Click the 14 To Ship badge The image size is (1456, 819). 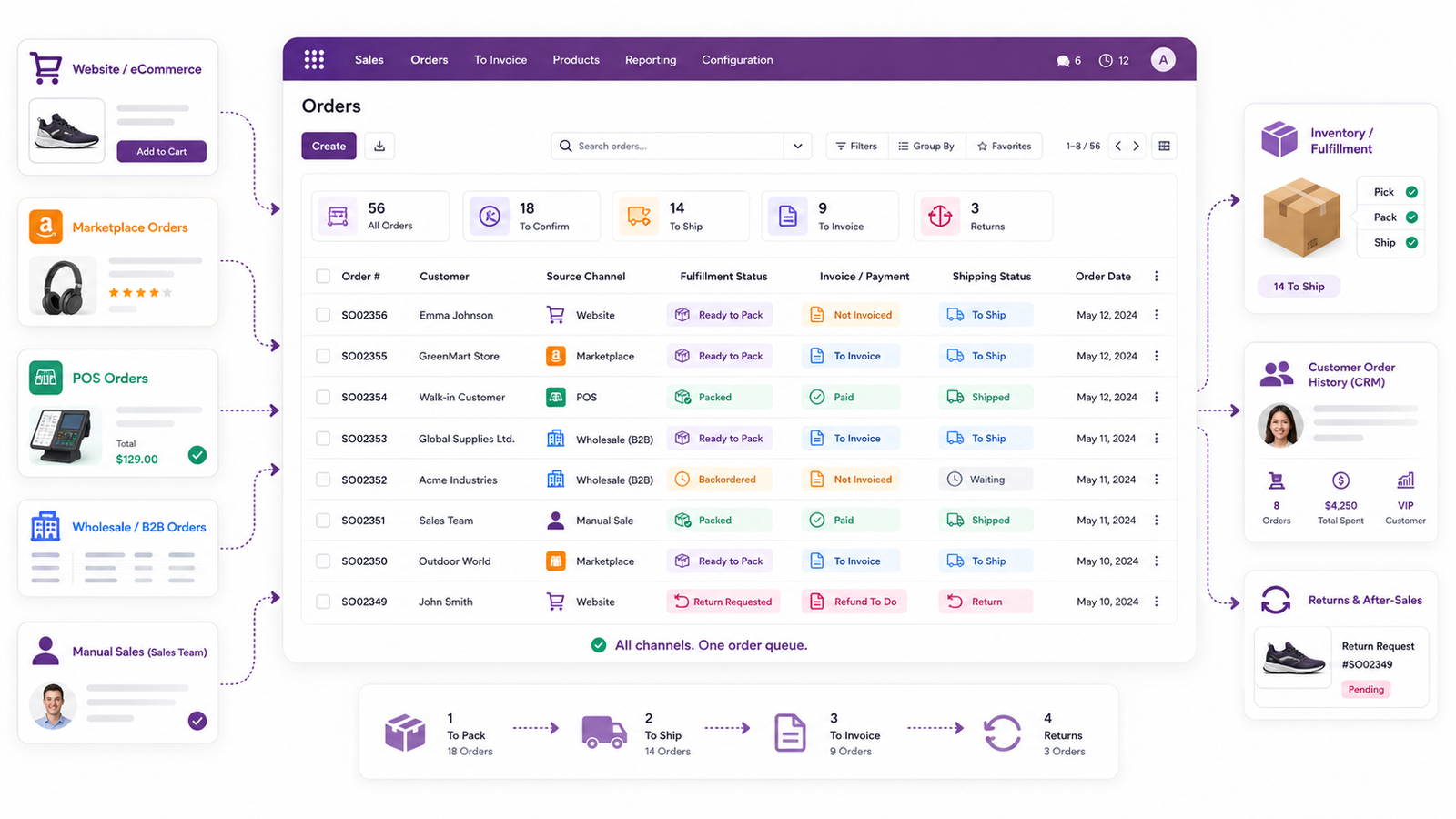pos(1299,287)
